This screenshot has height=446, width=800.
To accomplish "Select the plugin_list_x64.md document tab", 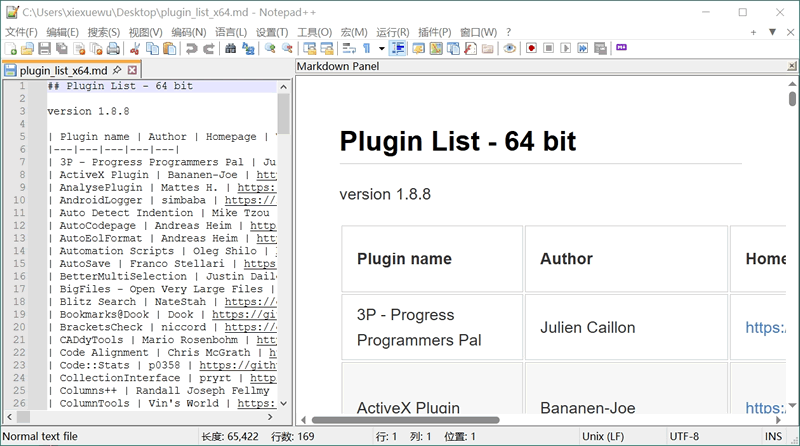I will coord(64,70).
